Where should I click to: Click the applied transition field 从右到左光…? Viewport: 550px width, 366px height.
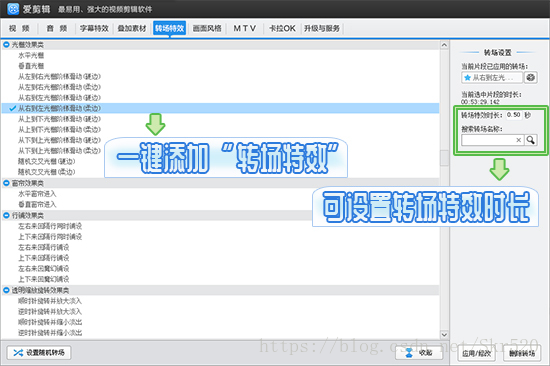[x=492, y=77]
